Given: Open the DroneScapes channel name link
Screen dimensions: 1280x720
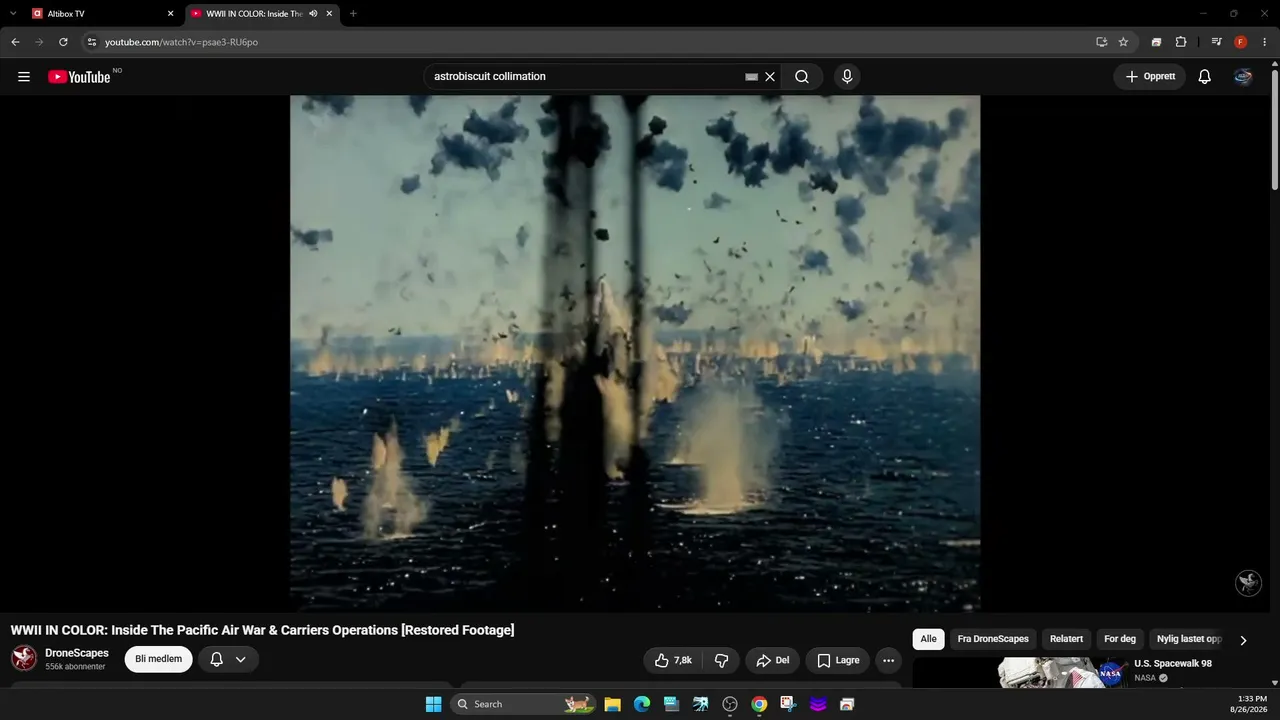Looking at the screenshot, I should coord(77,653).
